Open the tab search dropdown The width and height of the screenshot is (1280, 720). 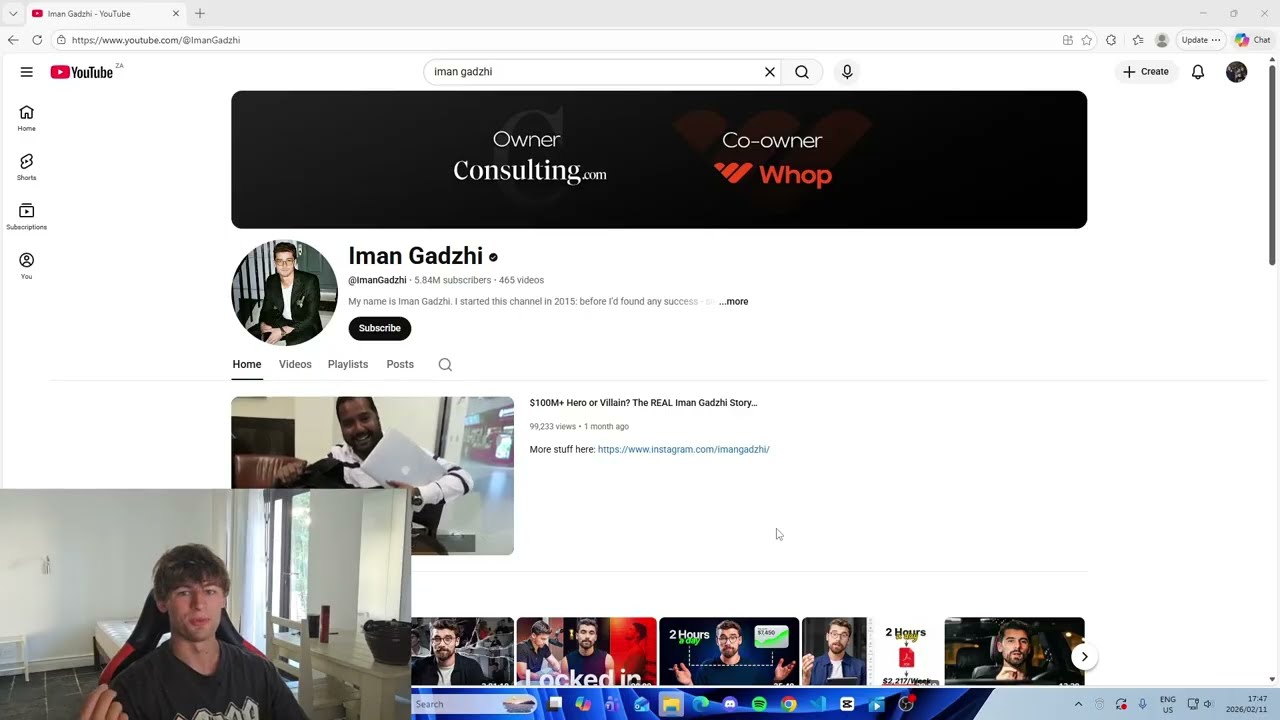13,14
